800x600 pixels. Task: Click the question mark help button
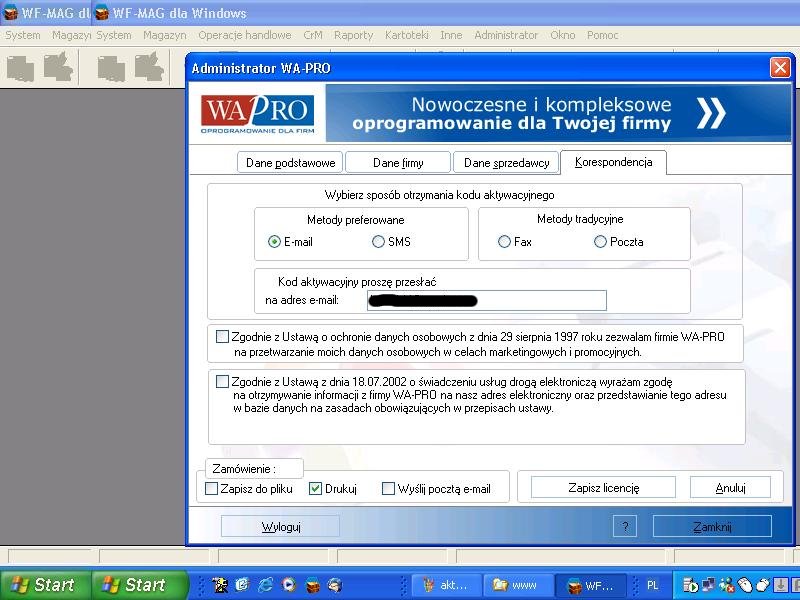pos(625,527)
